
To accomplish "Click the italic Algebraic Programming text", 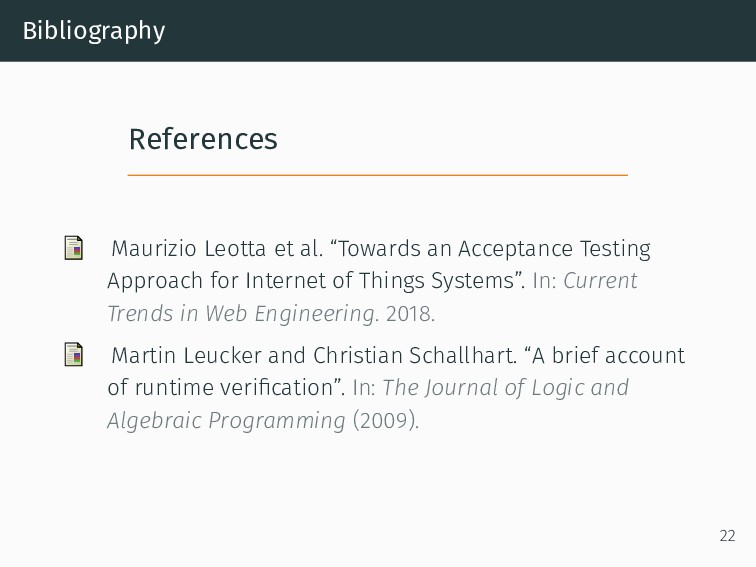I will [x=227, y=420].
